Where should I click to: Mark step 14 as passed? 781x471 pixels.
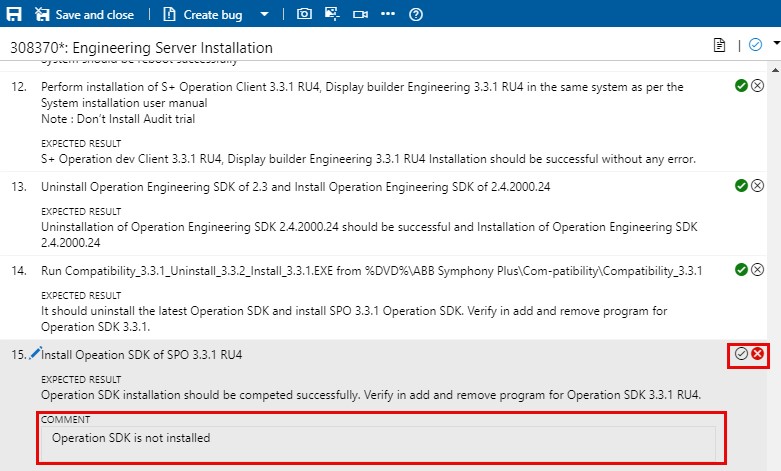(741, 269)
